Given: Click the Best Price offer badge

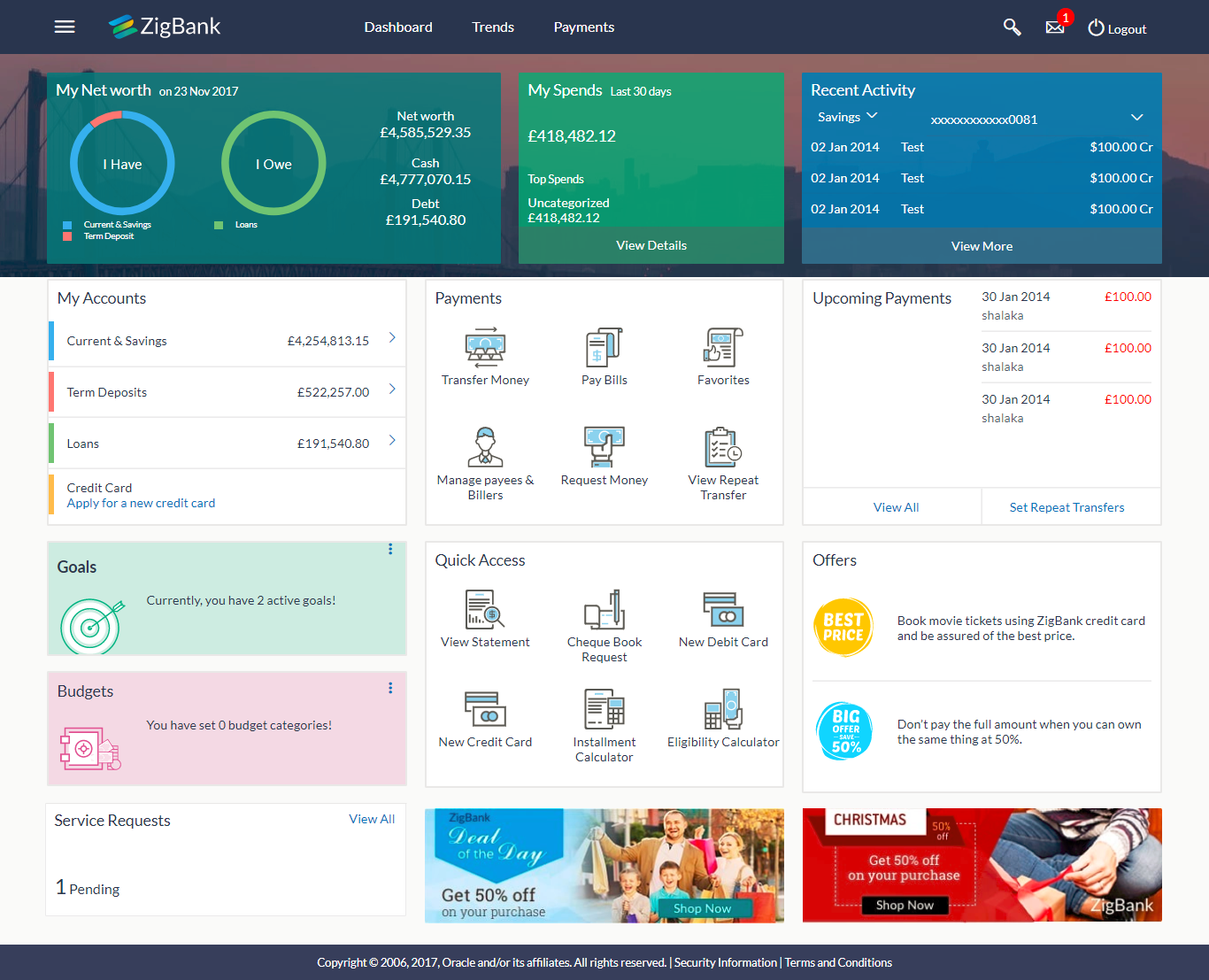Looking at the screenshot, I should (843, 627).
